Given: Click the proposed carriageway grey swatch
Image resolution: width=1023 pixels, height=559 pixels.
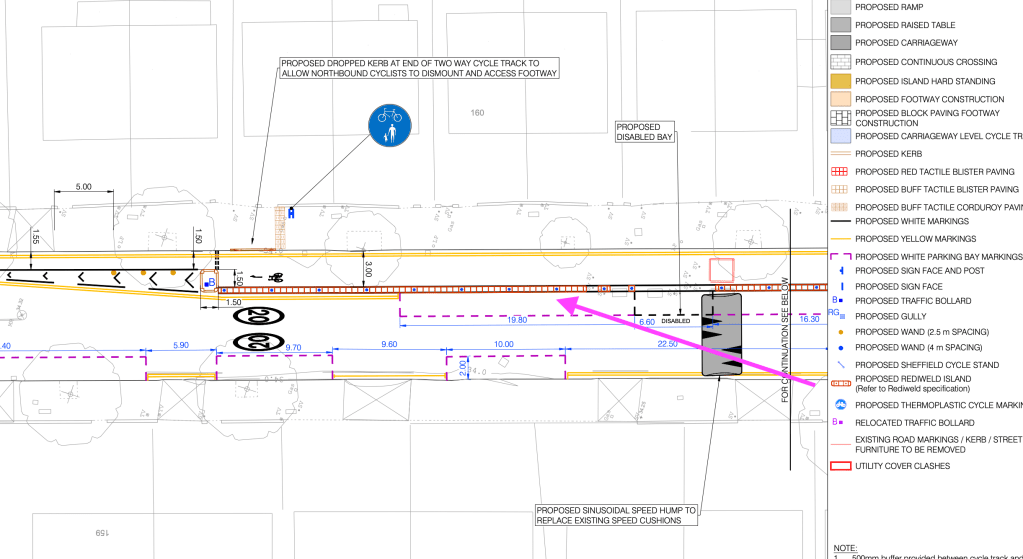Looking at the screenshot, I should (x=840, y=43).
